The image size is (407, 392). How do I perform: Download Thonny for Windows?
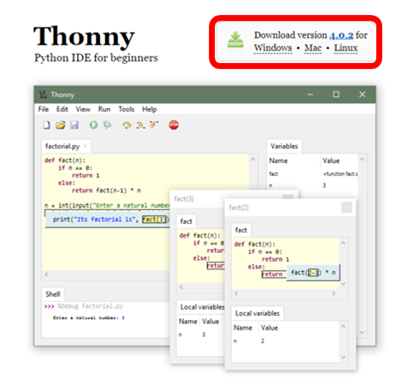(273, 48)
